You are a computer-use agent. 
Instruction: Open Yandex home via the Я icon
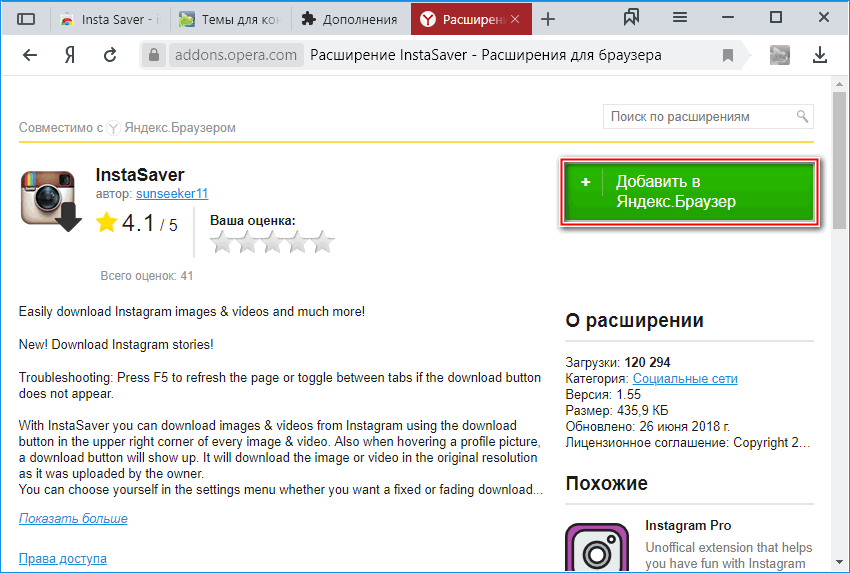click(x=70, y=55)
